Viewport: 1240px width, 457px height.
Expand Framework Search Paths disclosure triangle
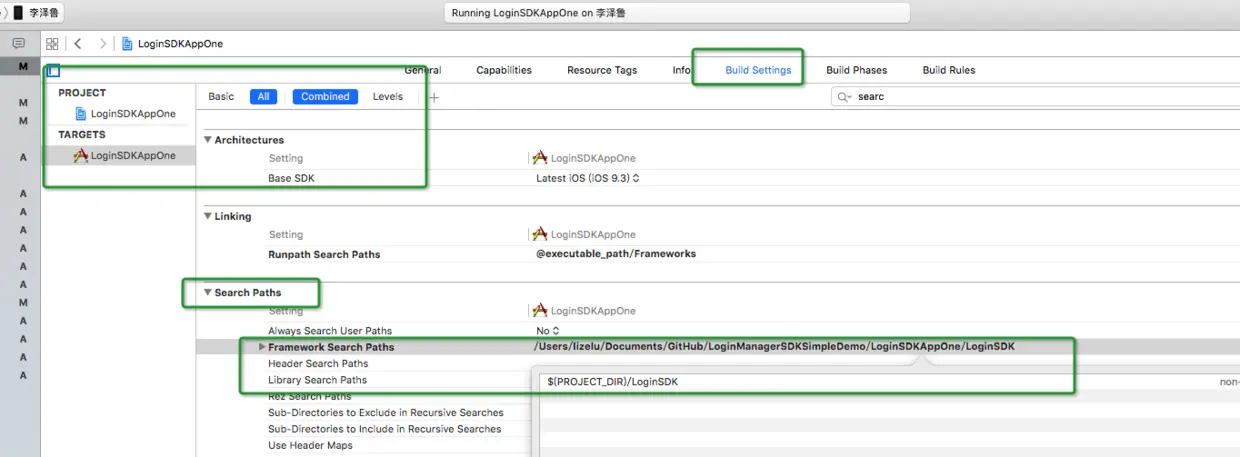click(x=262, y=347)
